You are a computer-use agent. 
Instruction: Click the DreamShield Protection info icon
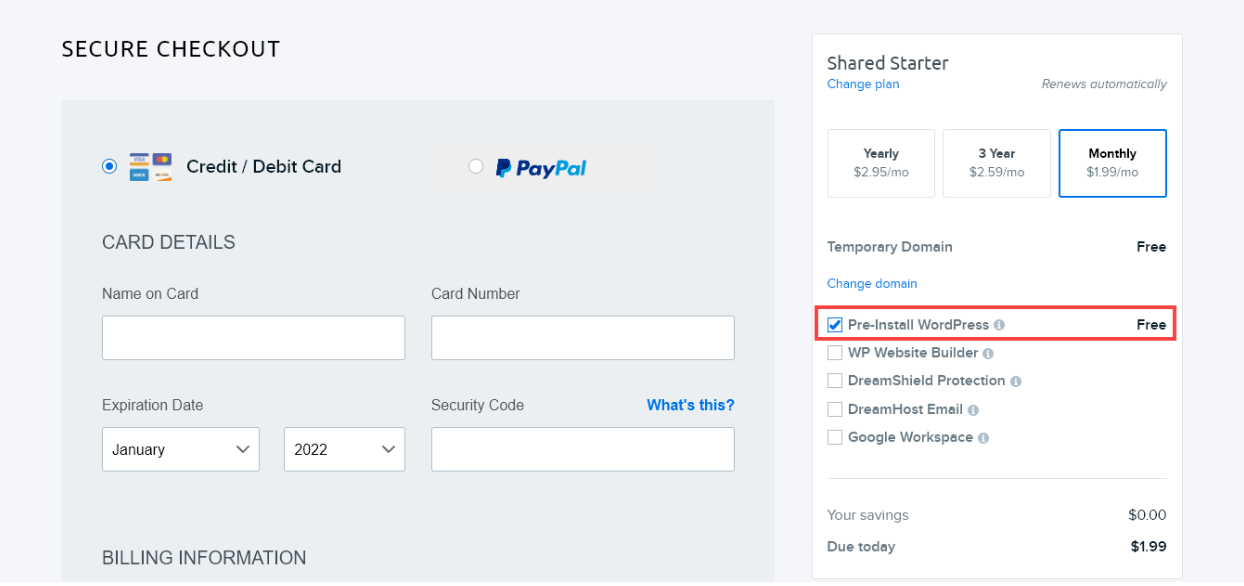pos(1016,380)
